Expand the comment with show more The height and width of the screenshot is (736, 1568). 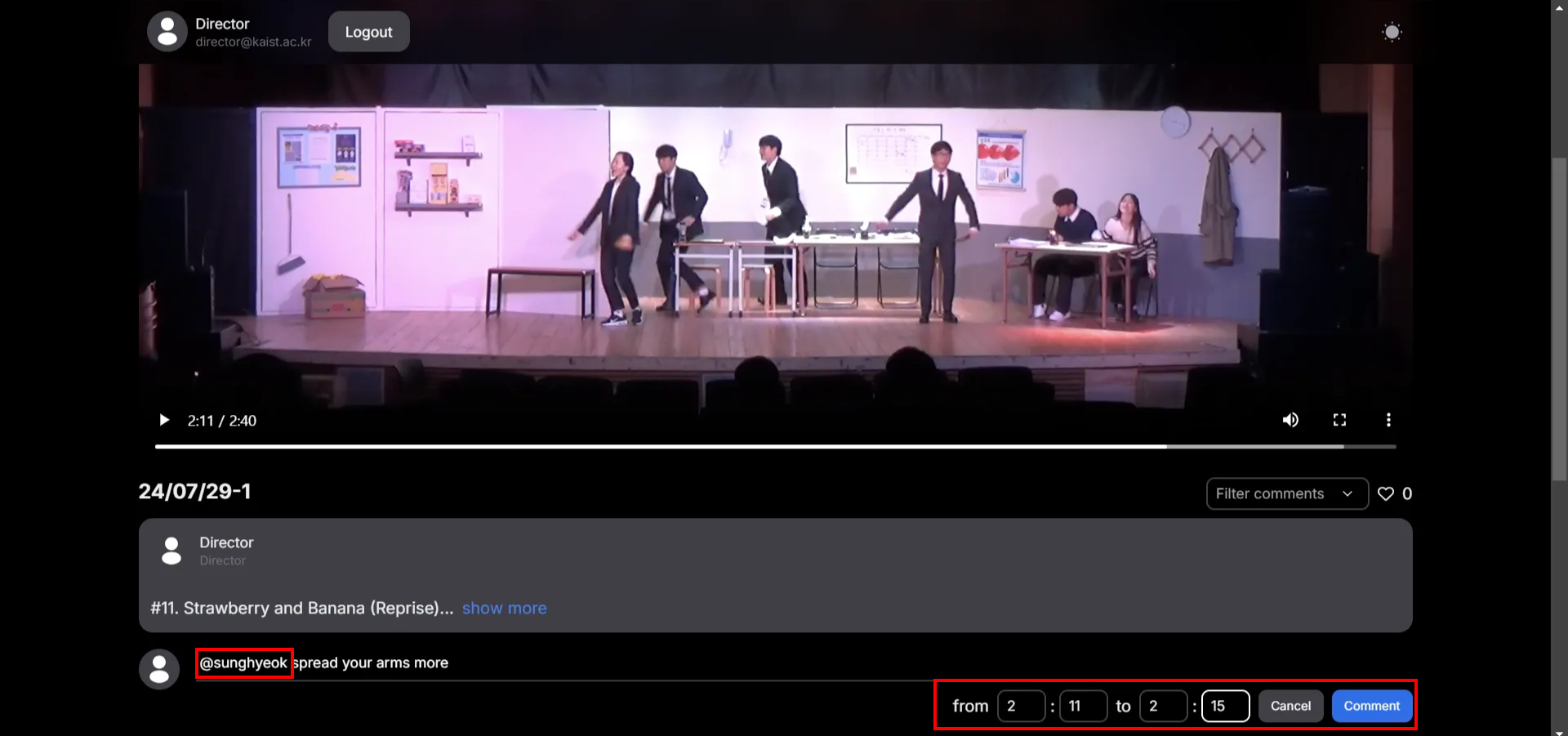504,608
